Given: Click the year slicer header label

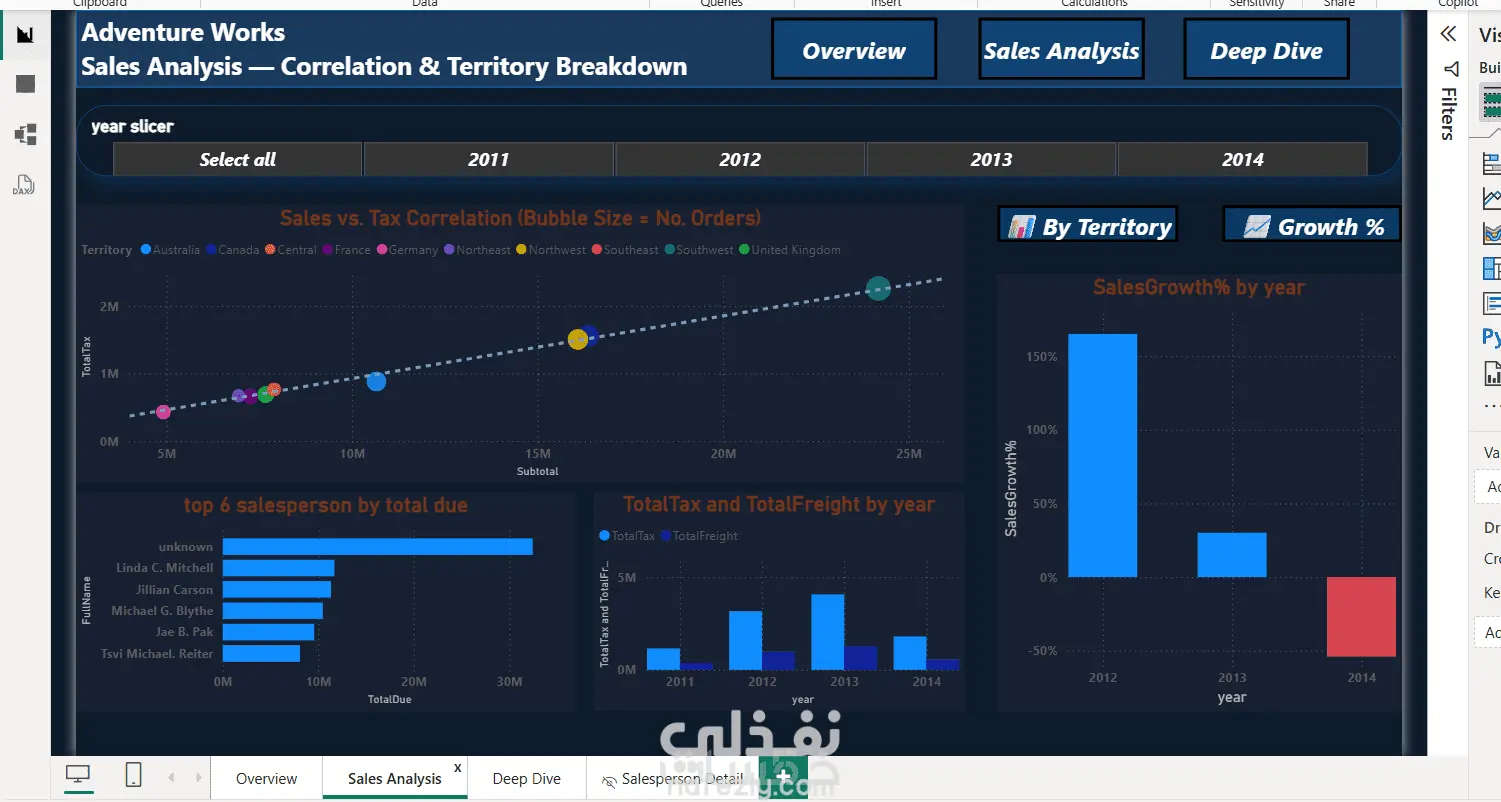Looking at the screenshot, I should (132, 126).
